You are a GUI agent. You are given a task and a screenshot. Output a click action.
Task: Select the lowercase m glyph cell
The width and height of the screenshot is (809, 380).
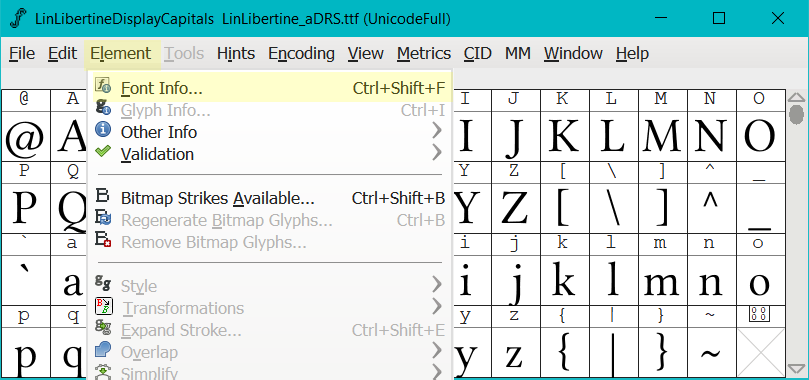click(x=663, y=280)
